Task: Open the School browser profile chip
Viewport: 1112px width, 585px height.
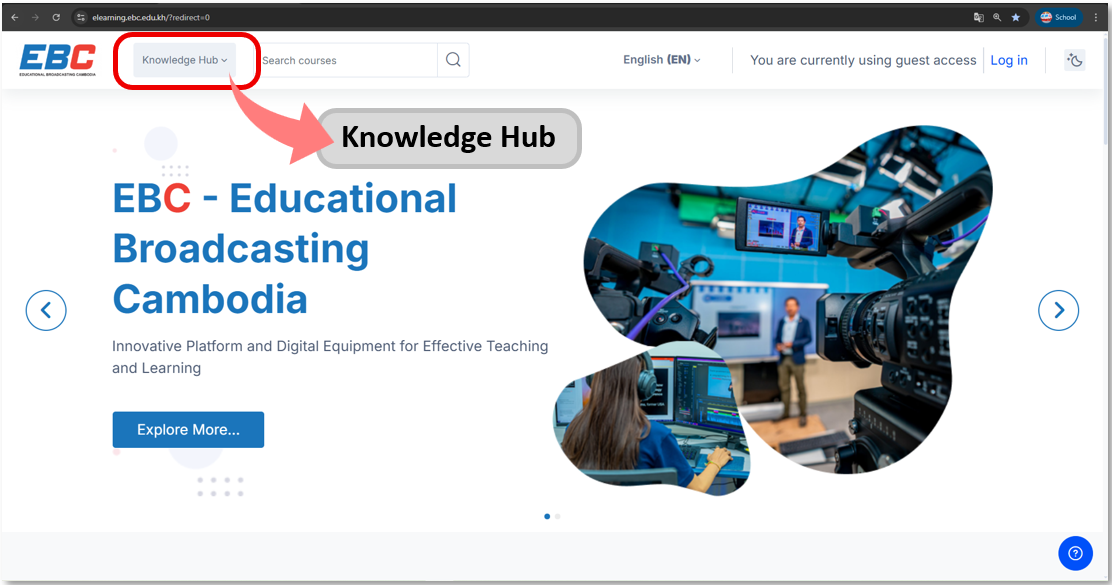Action: (x=1059, y=17)
